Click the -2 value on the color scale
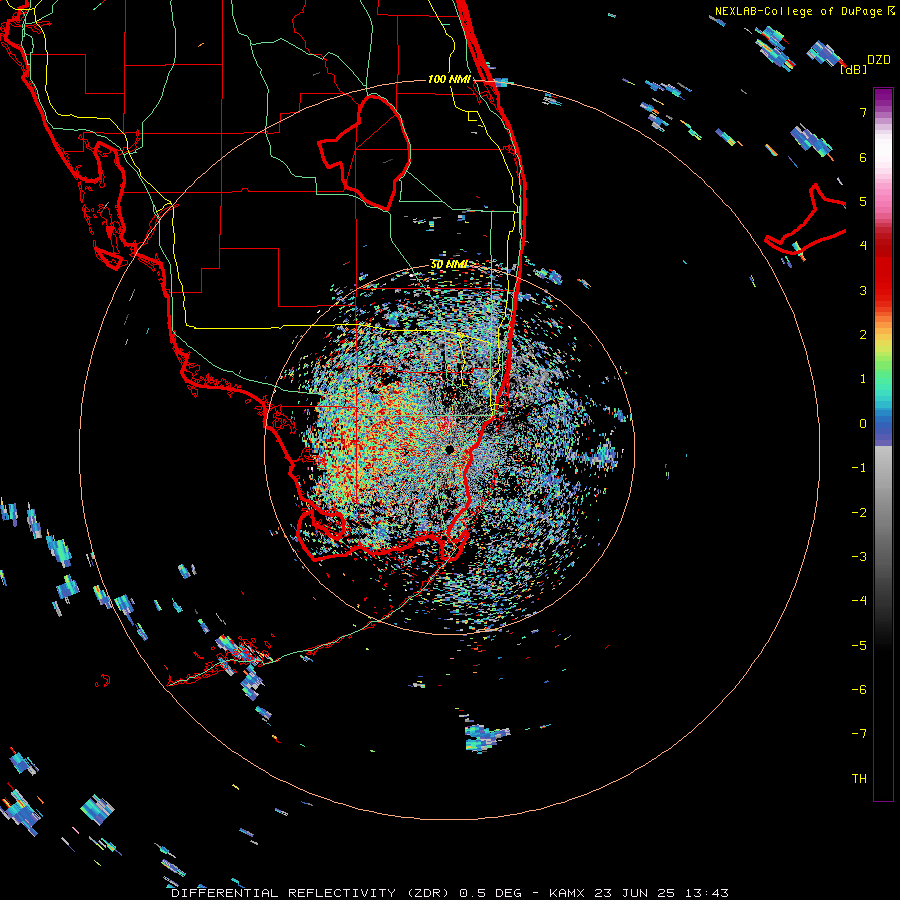 coord(859,513)
